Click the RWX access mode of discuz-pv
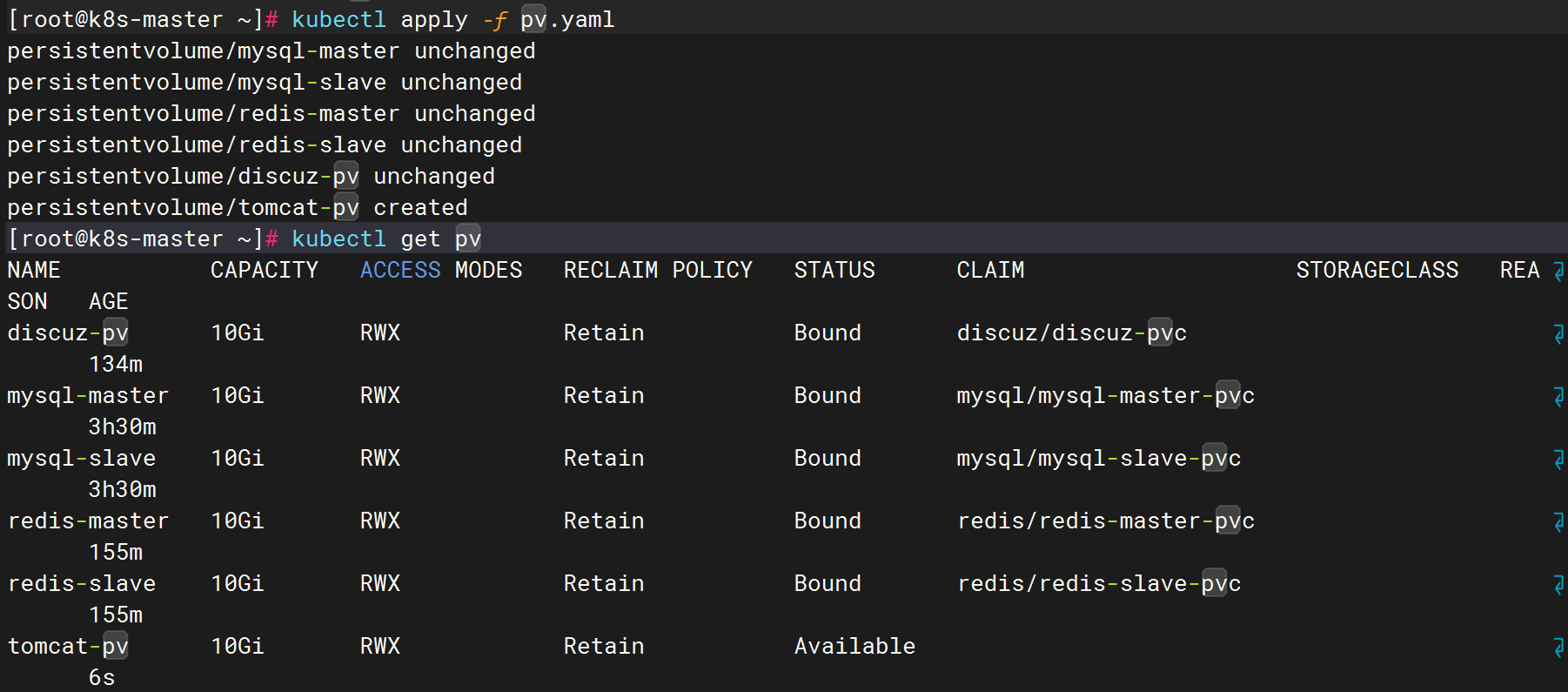The image size is (1568, 692). 380,333
